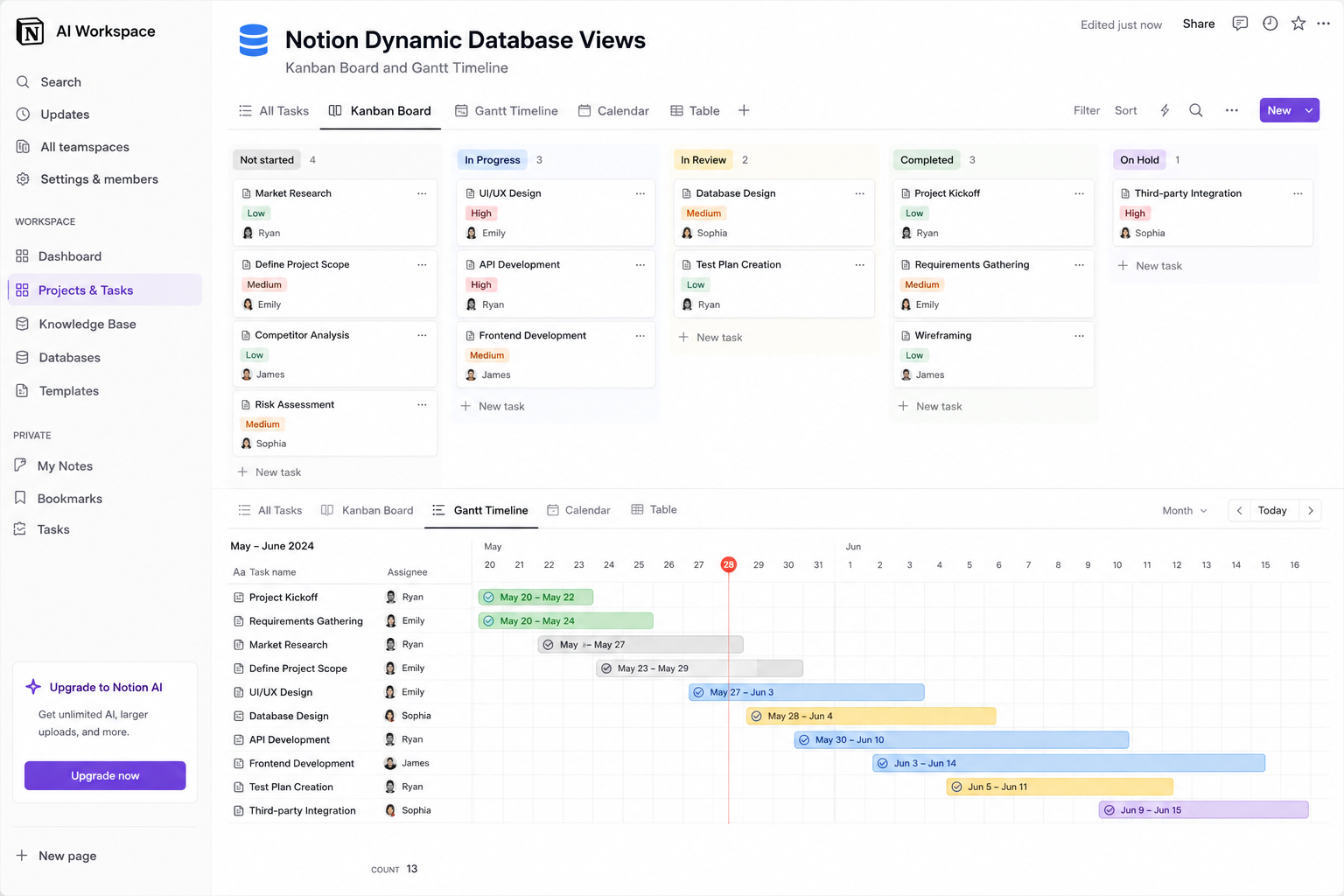The width and height of the screenshot is (1344, 896).
Task: Toggle check on May 23 – May 29 bar
Action: [606, 668]
